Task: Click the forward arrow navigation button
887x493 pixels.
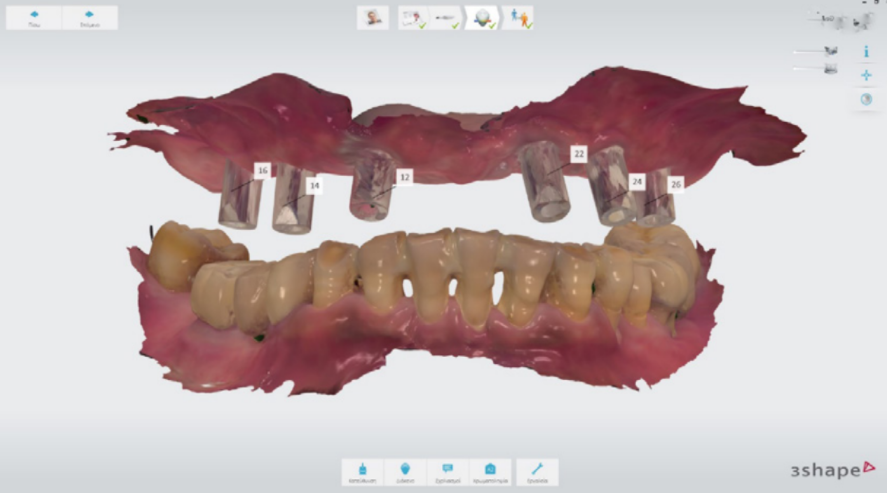Action: 90,17
